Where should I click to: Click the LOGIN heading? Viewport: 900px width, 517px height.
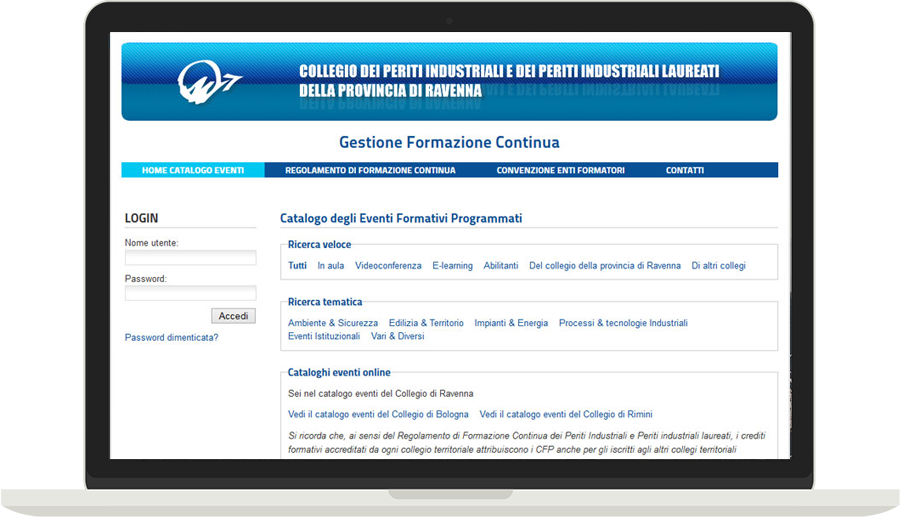coord(141,218)
